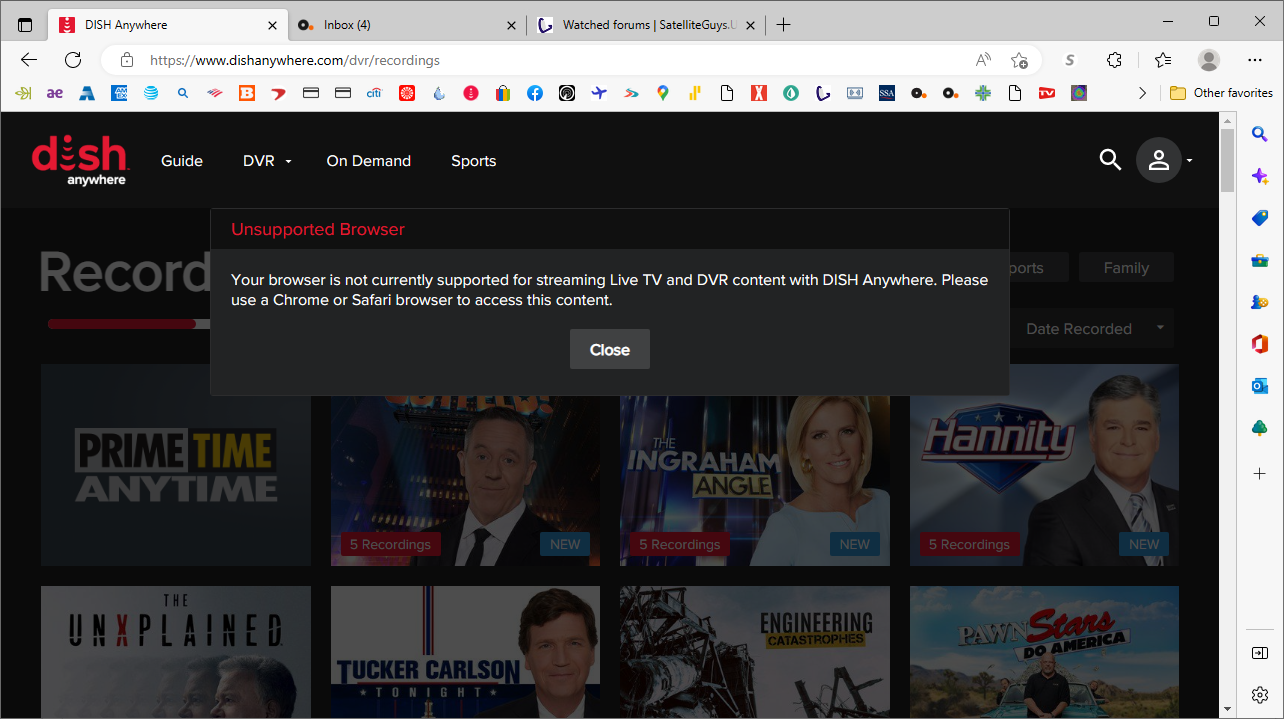
Task: Click the DISH Anywhere logo
Action: [x=80, y=161]
